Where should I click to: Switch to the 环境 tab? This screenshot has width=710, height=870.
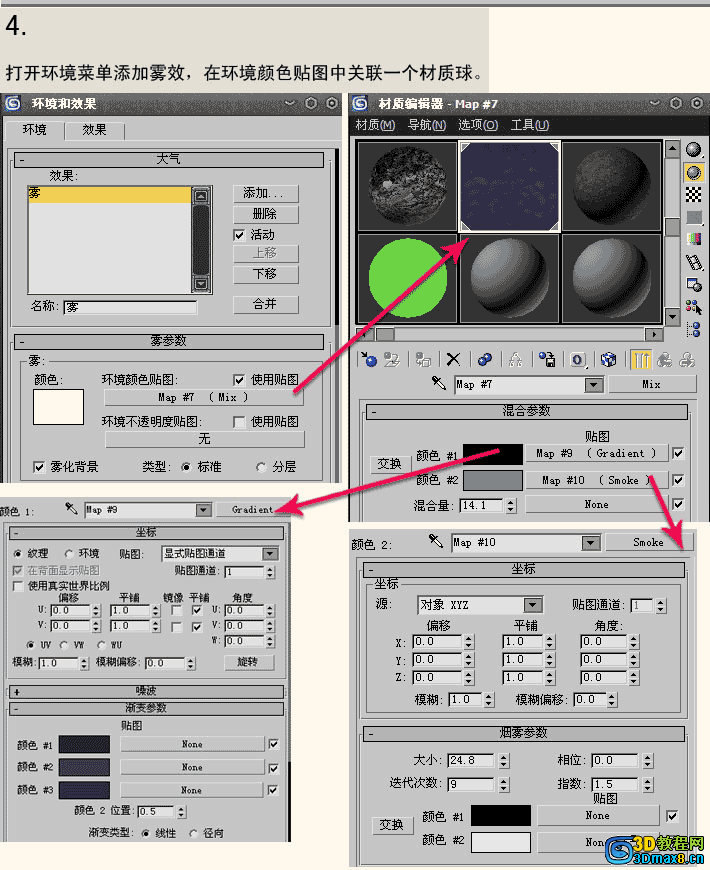coord(34,130)
